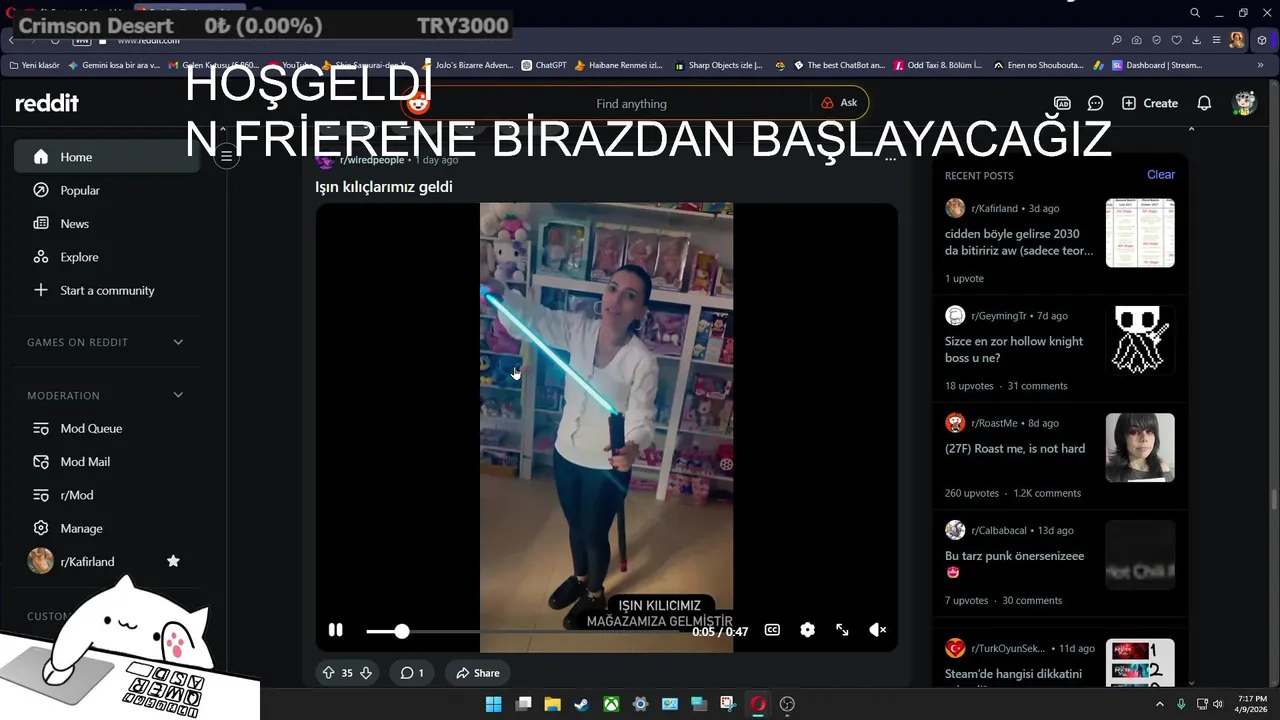1280x720 pixels.
Task: Open Reddit chat icon
Action: coord(1095,103)
